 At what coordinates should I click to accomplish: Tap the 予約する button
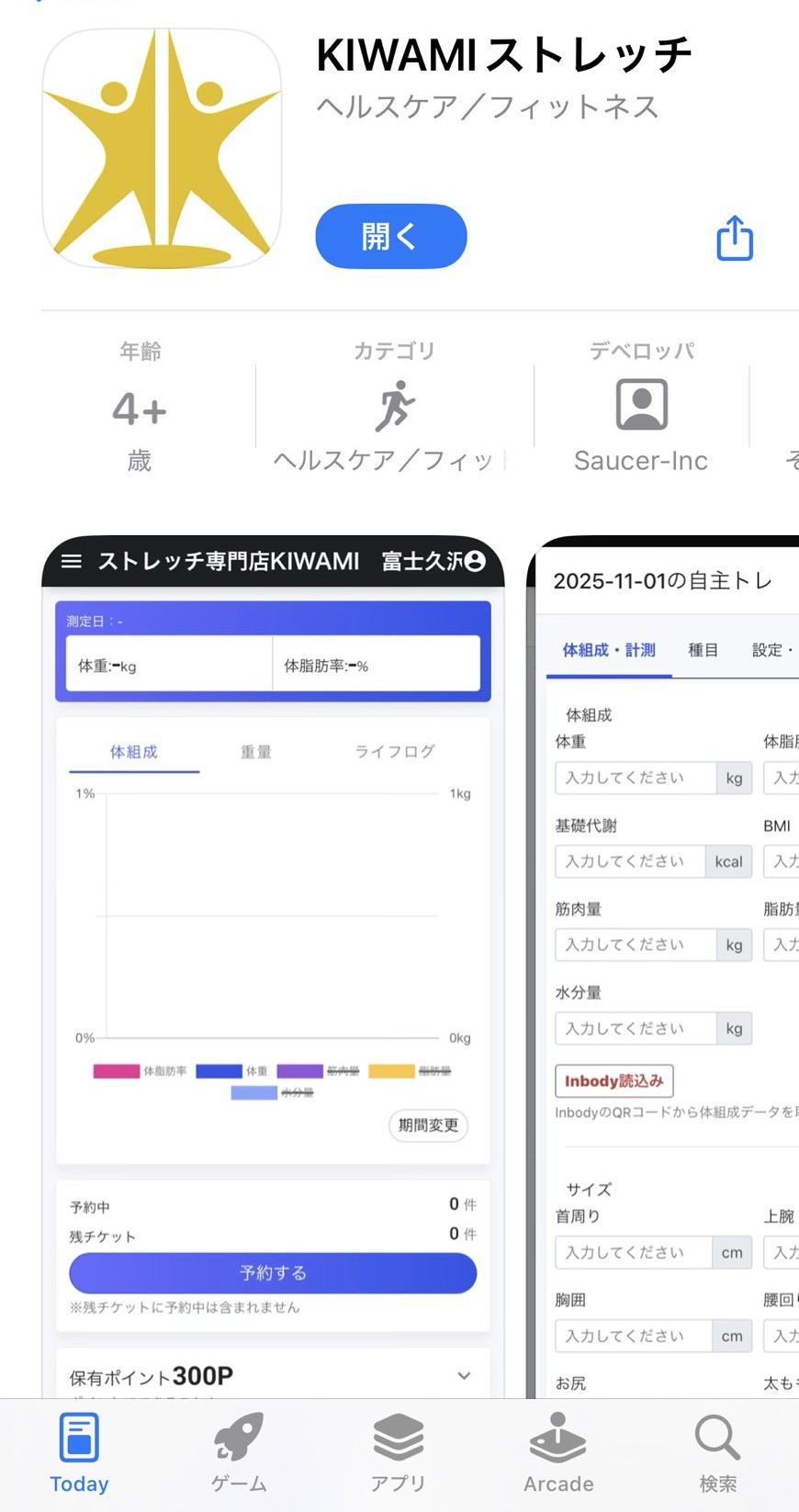[x=273, y=1273]
